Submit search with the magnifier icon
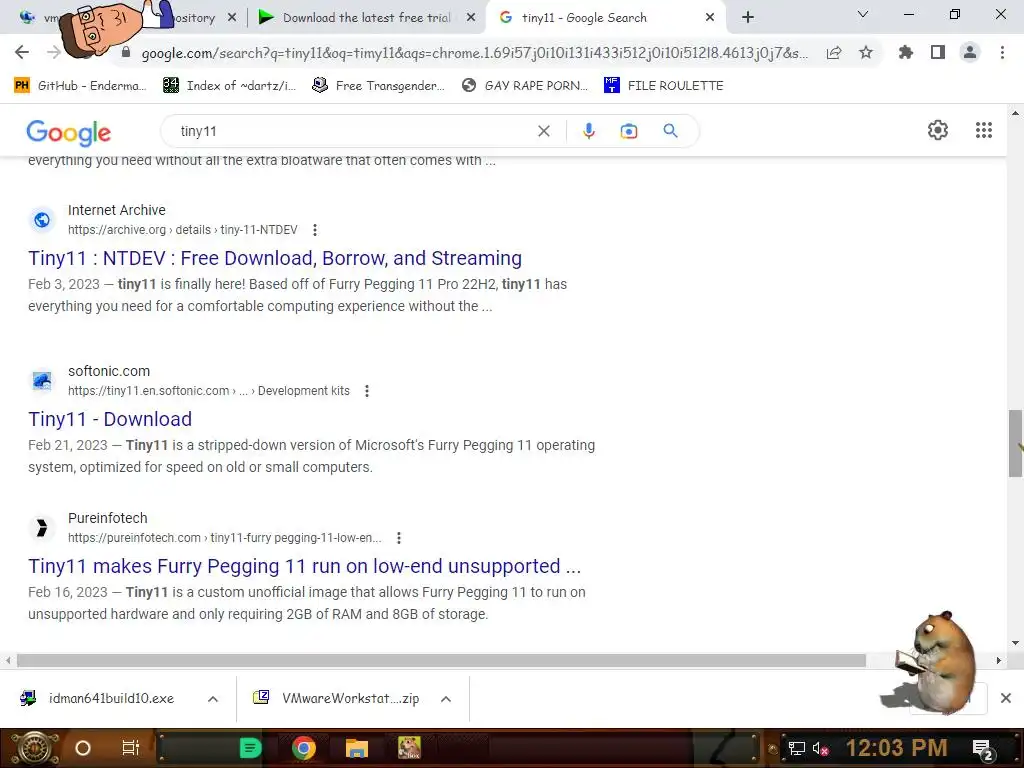This screenshot has height=768, width=1024. click(x=670, y=131)
